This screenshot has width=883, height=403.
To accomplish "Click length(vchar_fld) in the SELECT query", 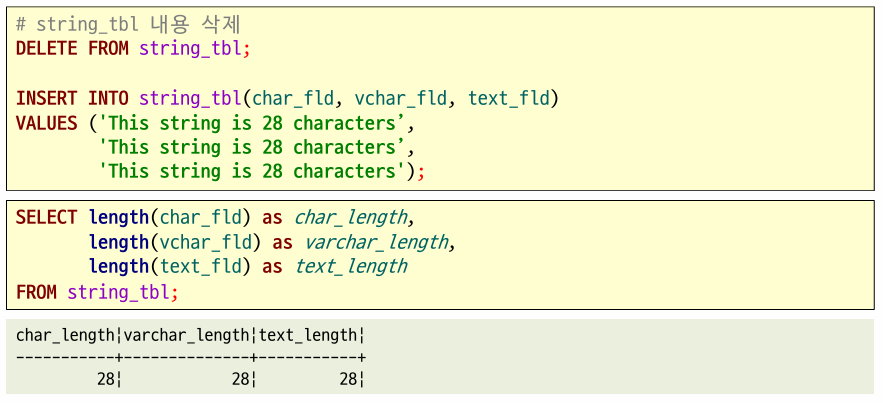I will (175, 243).
